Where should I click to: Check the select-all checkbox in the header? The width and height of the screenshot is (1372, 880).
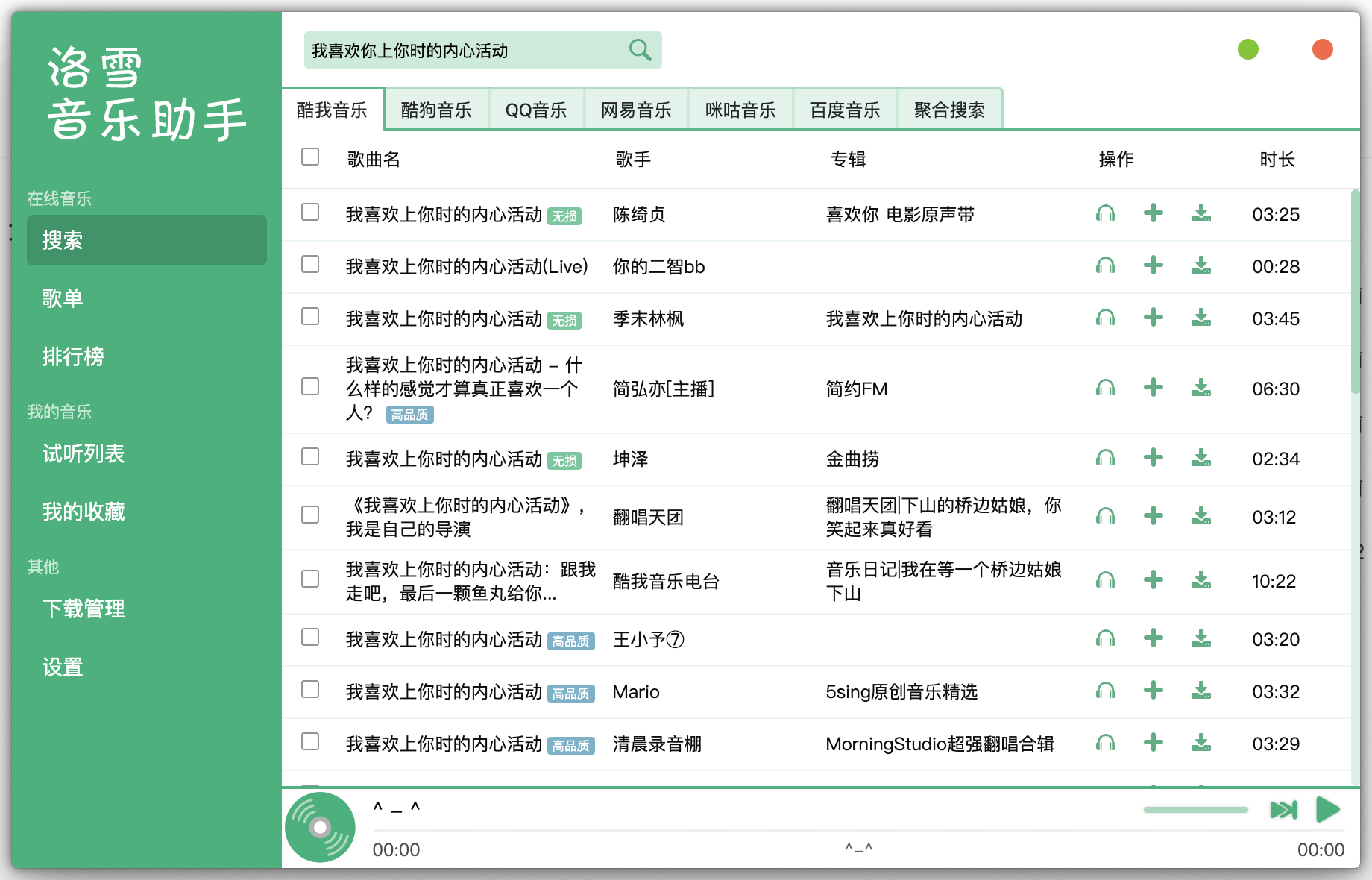pyautogui.click(x=309, y=157)
